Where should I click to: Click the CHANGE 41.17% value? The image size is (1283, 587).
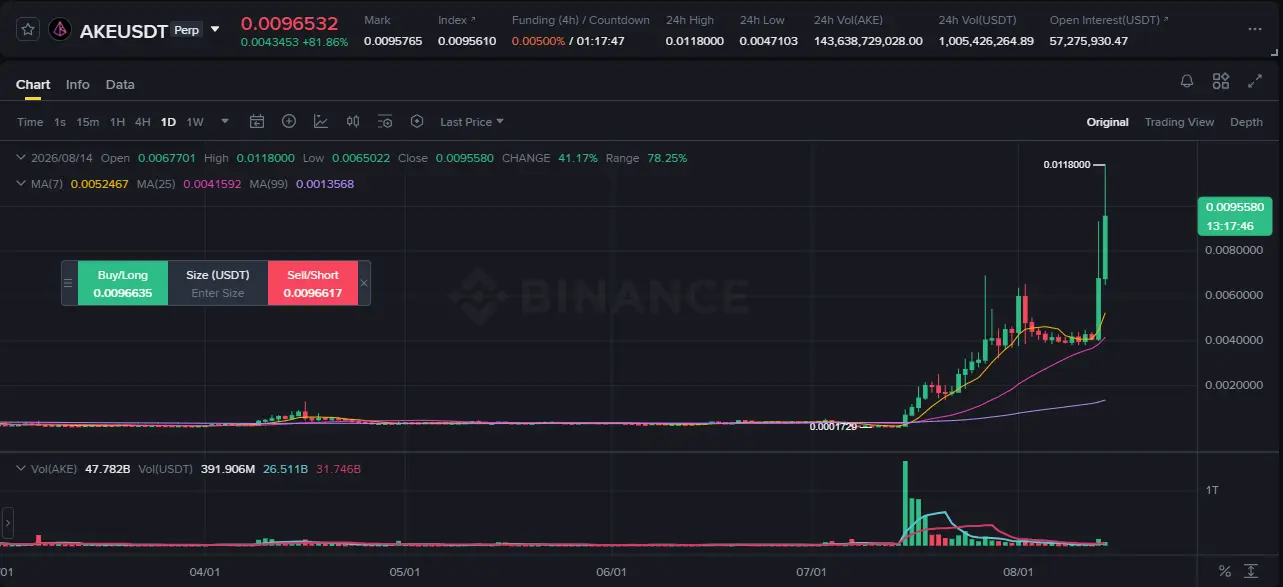(578, 158)
